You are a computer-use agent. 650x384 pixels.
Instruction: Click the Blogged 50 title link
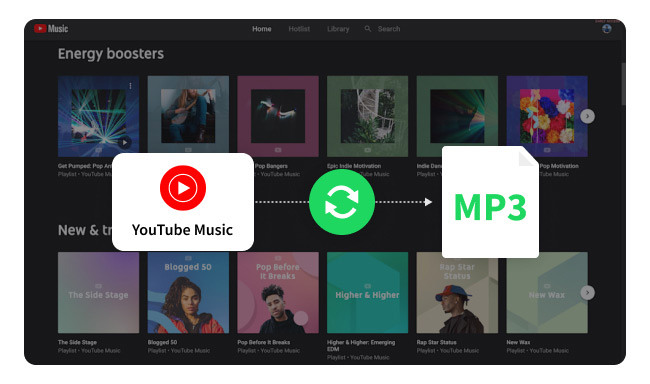[x=162, y=343]
